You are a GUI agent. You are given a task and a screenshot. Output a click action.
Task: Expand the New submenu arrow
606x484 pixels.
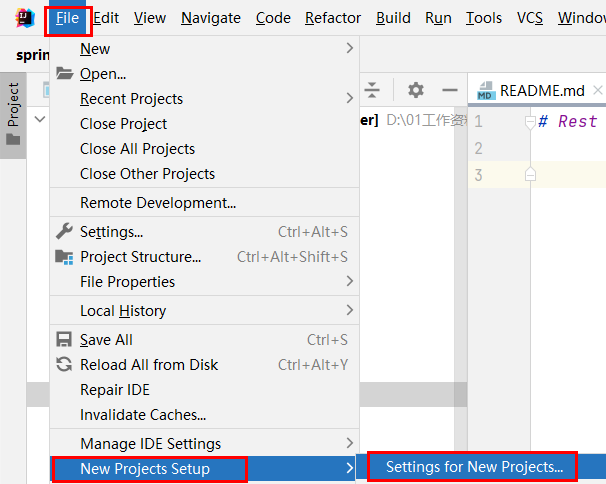[350, 48]
